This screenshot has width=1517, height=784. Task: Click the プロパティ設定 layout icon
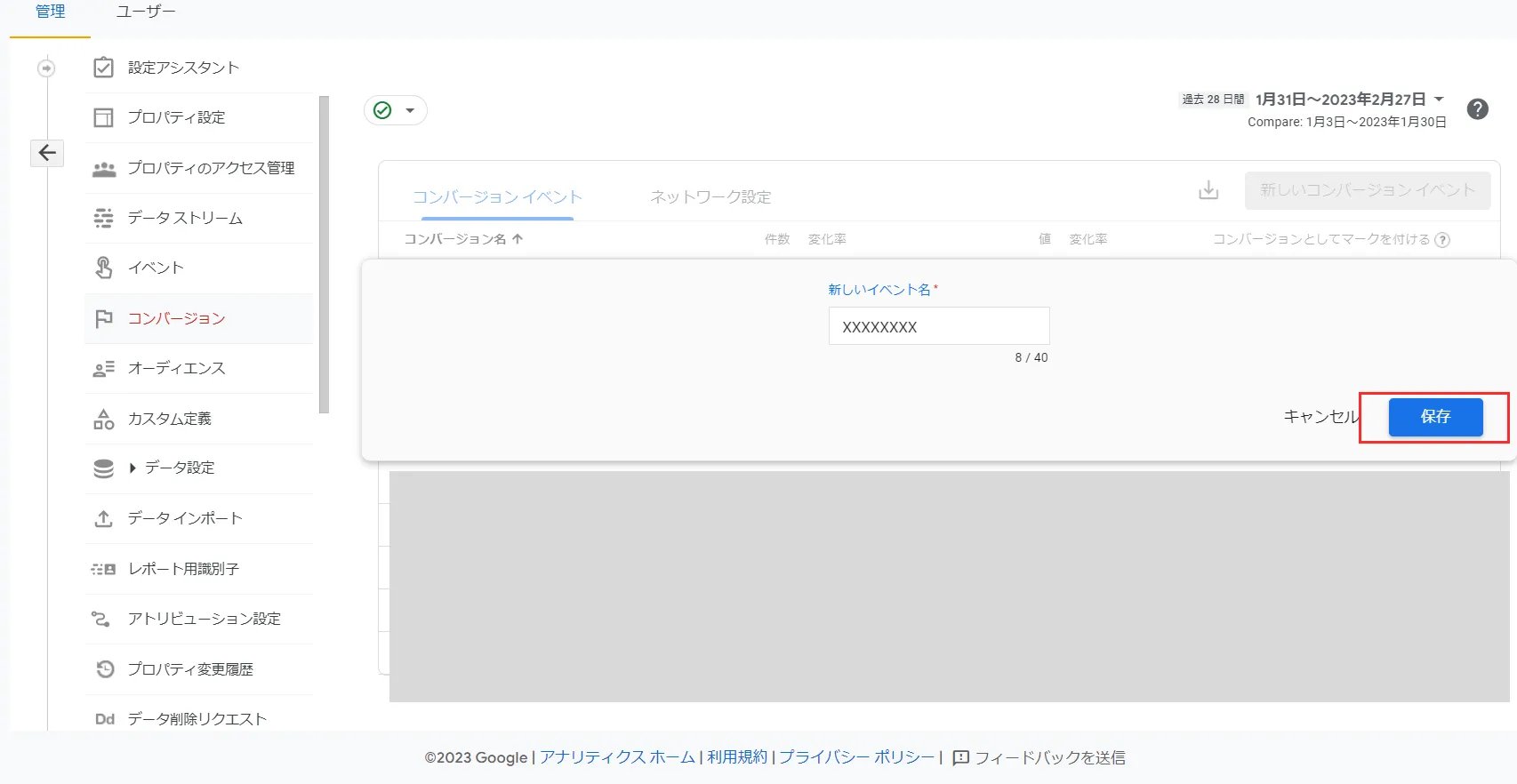pyautogui.click(x=103, y=117)
